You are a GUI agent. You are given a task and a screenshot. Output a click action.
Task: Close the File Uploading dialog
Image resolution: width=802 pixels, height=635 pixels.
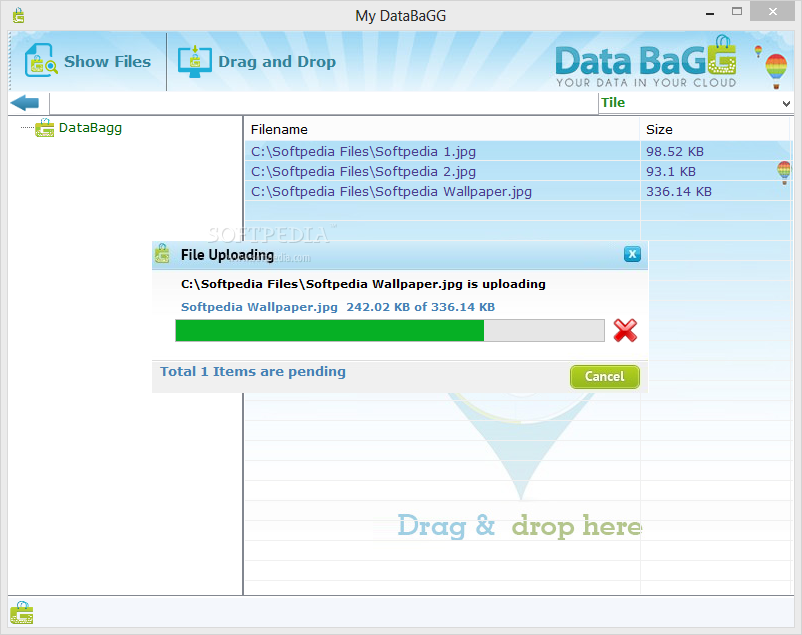pos(632,254)
